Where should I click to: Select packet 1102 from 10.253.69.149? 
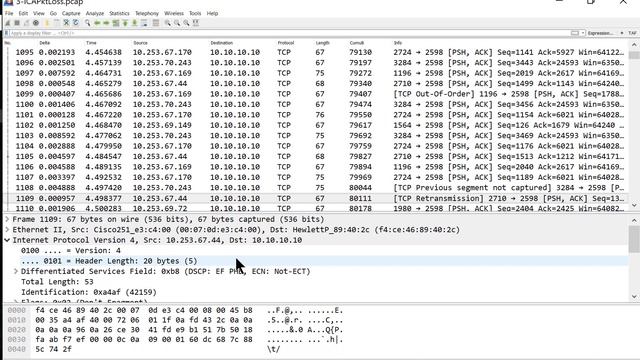316,125
